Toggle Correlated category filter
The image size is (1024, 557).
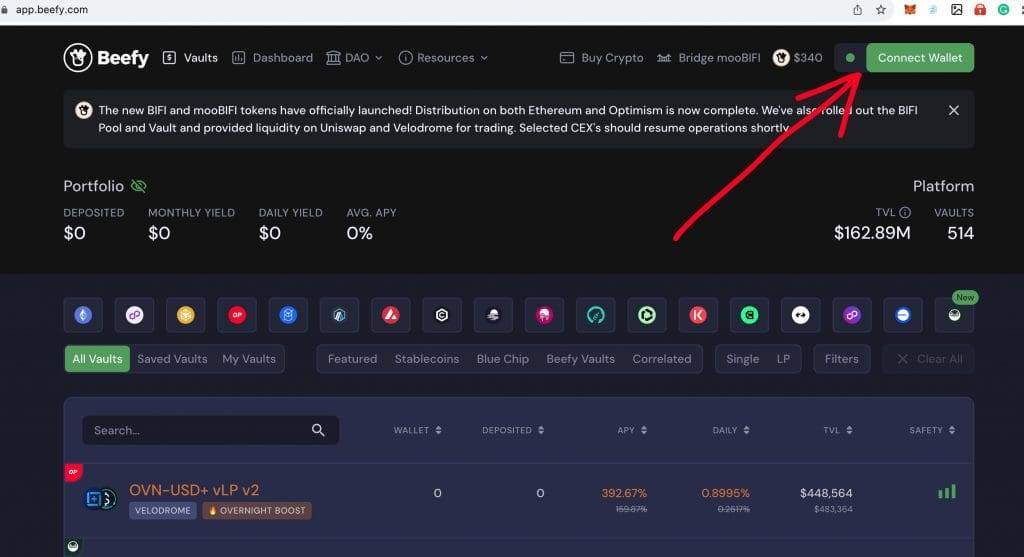662,359
